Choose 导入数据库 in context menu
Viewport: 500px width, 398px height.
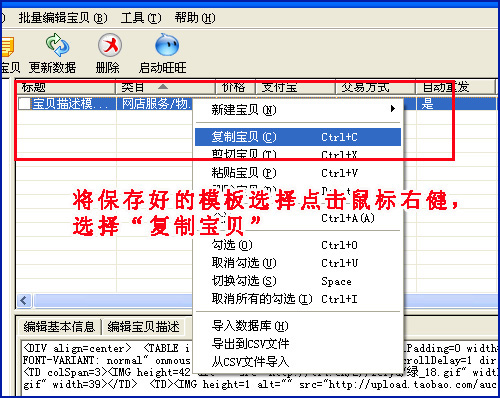(298, 326)
